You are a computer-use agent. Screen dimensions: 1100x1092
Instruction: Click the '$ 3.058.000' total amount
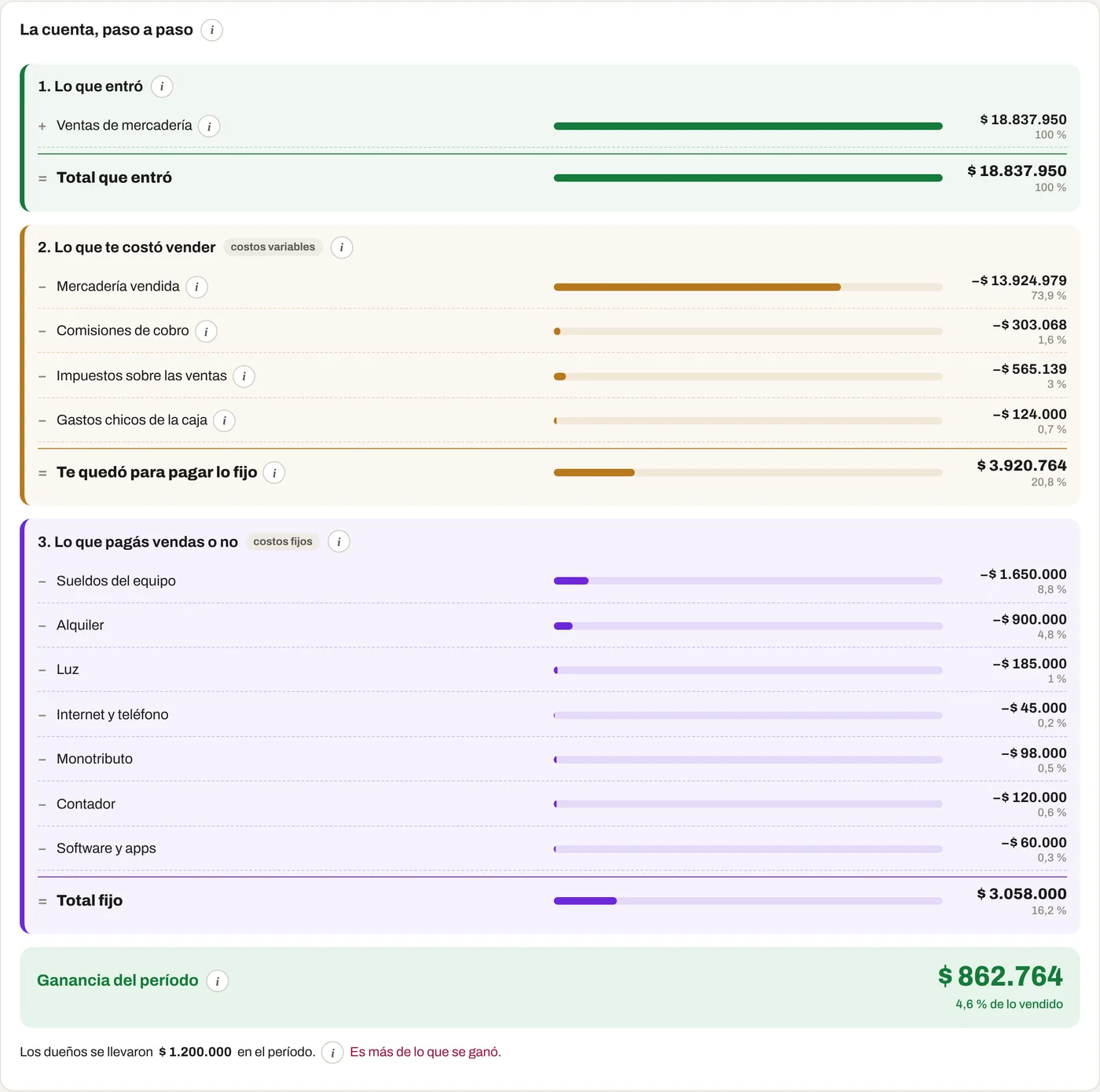tap(1021, 893)
